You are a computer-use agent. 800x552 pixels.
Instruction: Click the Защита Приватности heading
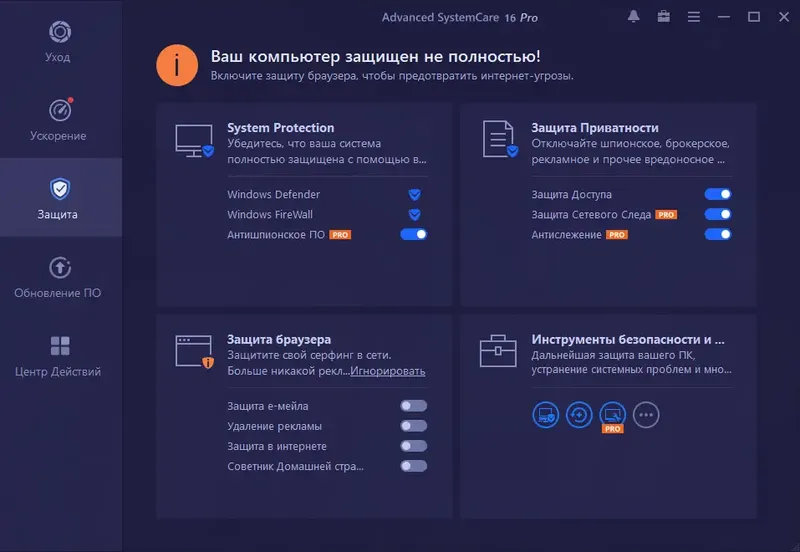(595, 128)
